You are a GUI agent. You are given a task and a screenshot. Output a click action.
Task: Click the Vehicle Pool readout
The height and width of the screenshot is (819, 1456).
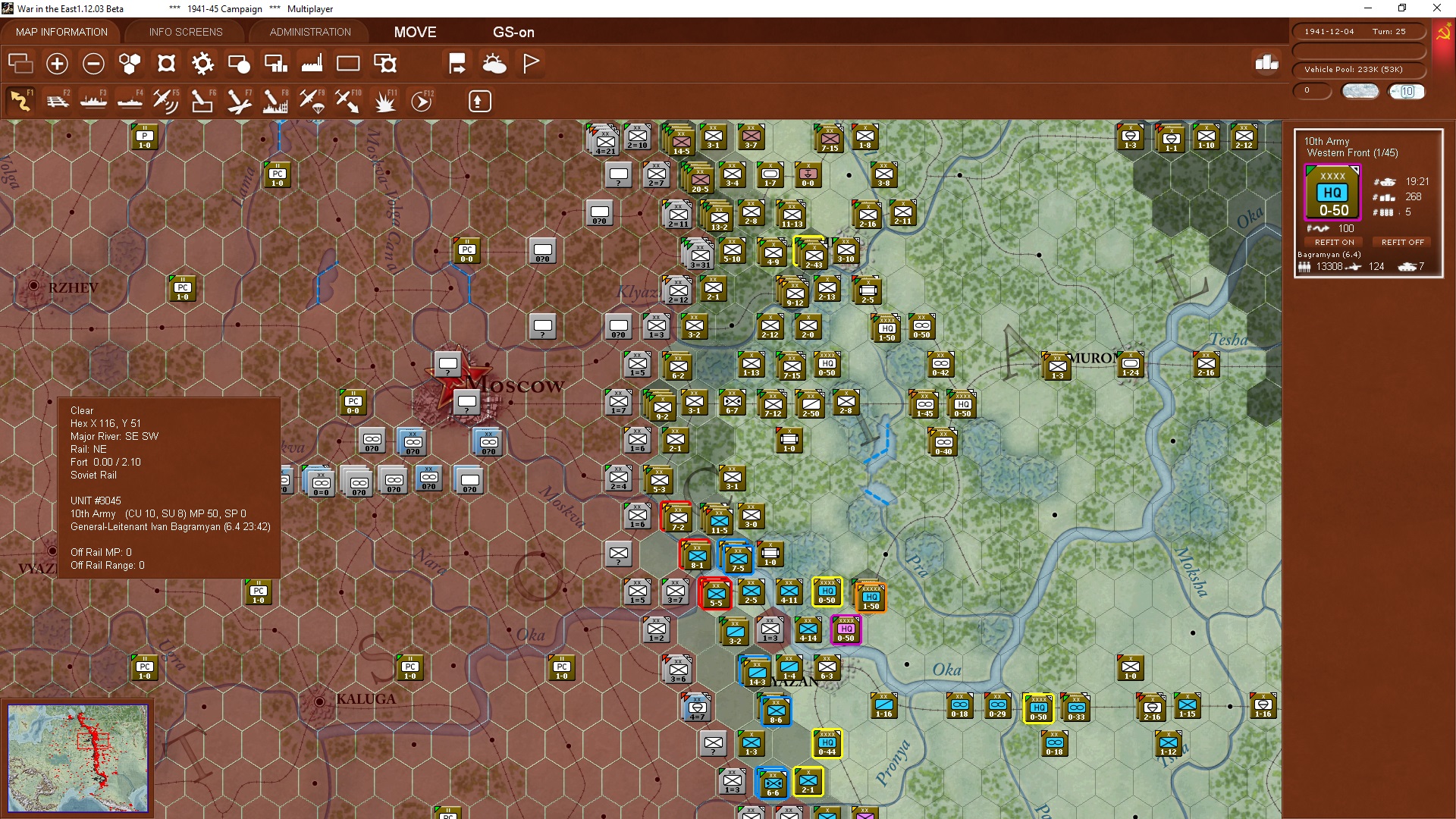(1359, 70)
